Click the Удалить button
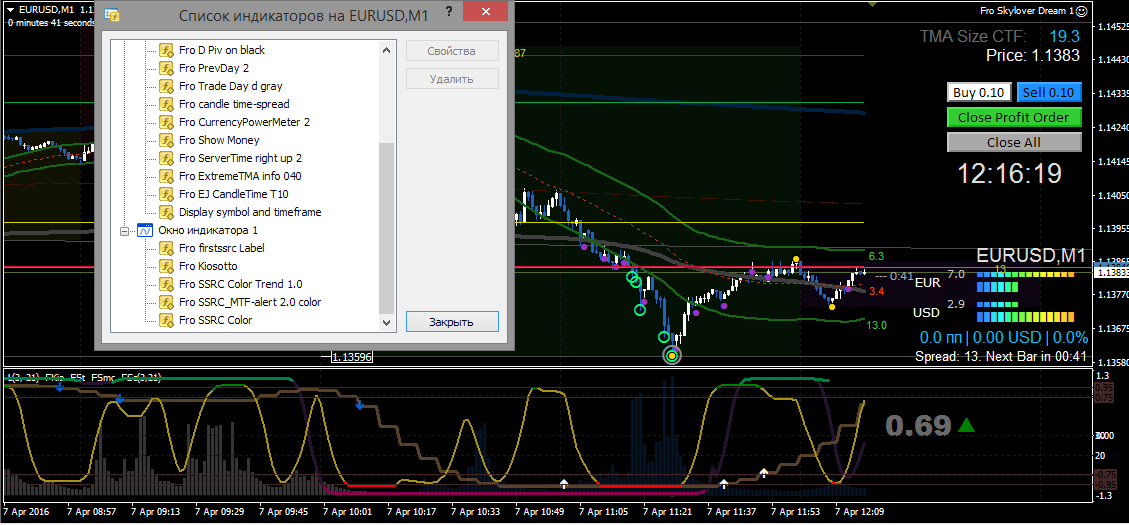1129x525 pixels. (451, 79)
